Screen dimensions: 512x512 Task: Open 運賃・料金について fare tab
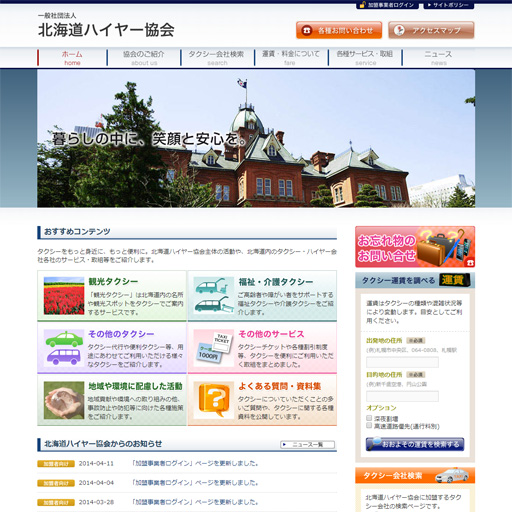coord(291,58)
